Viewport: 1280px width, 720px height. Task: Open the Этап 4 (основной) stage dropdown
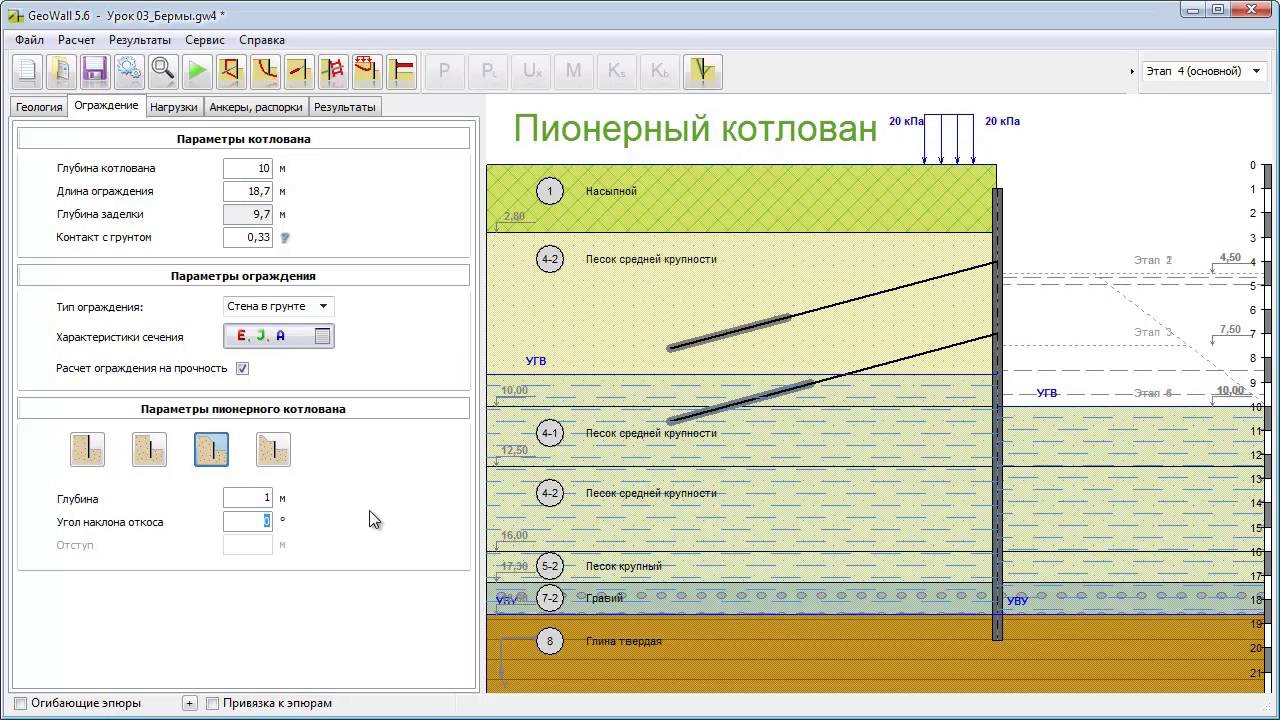coord(1203,71)
